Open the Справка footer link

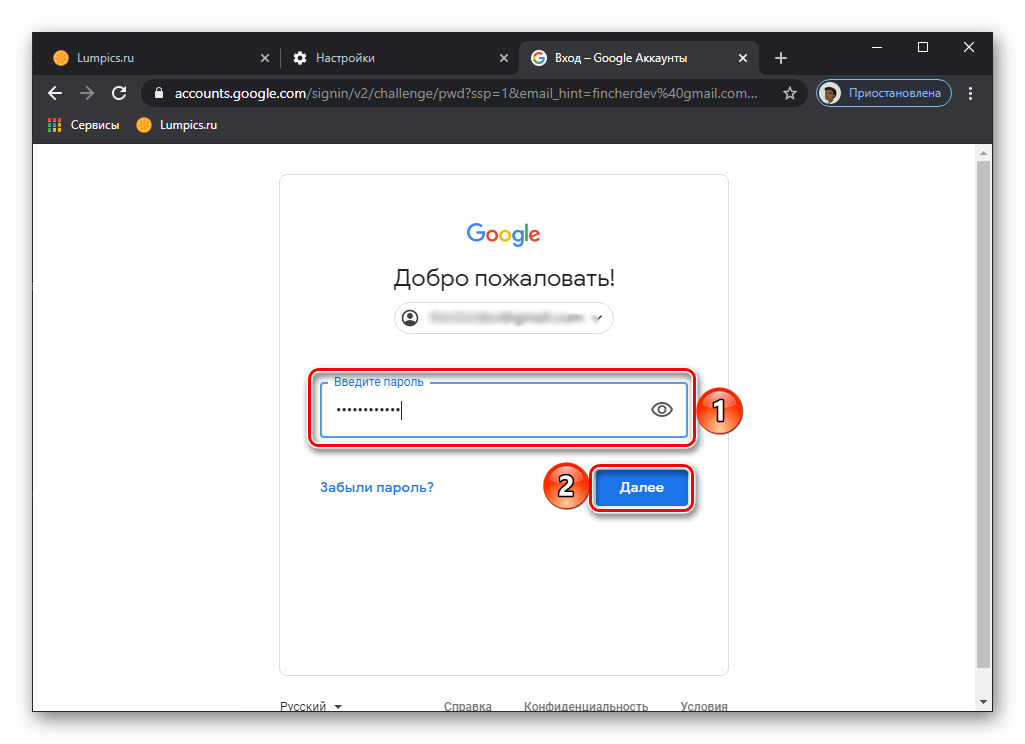pyautogui.click(x=467, y=706)
